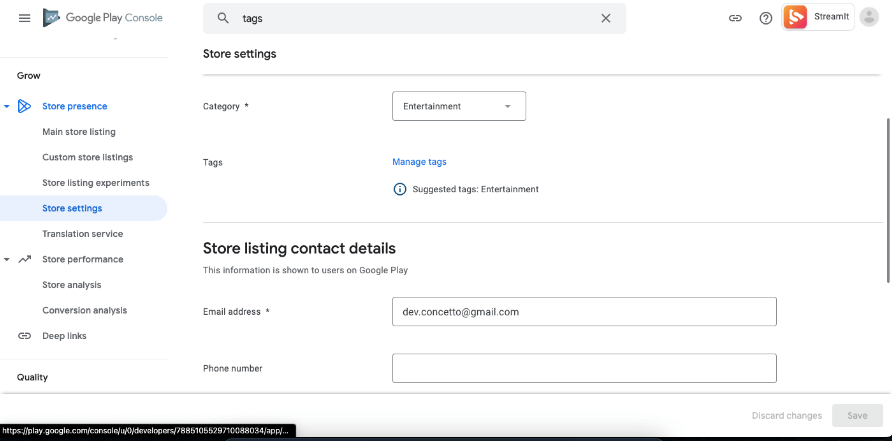Click the Manage tags link
Viewport: 892px width, 441px height.
(x=419, y=162)
